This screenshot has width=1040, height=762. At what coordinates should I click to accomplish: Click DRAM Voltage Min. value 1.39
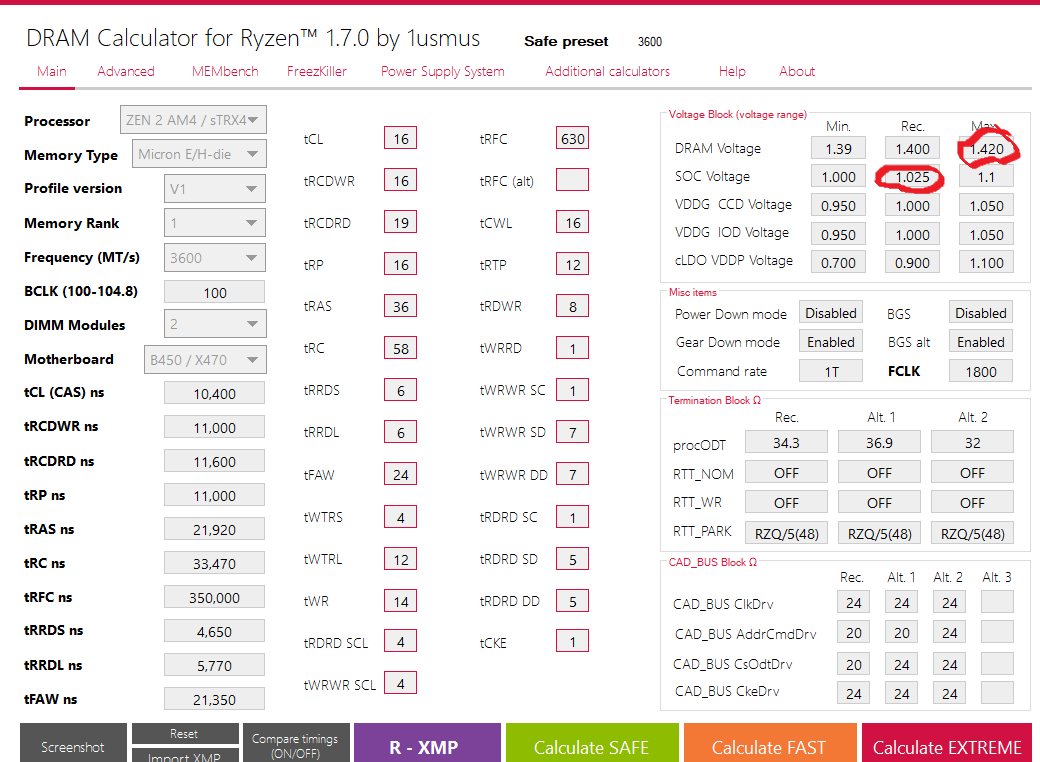[838, 149]
